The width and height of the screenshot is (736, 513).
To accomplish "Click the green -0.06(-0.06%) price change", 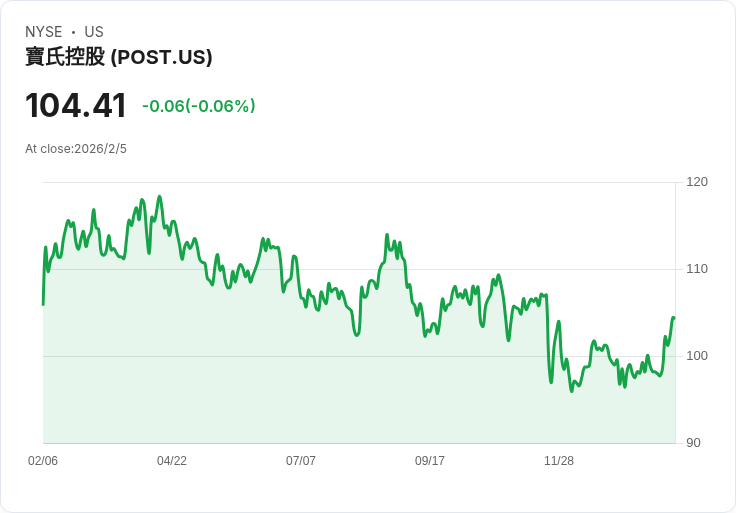I will pyautogui.click(x=198, y=106).
